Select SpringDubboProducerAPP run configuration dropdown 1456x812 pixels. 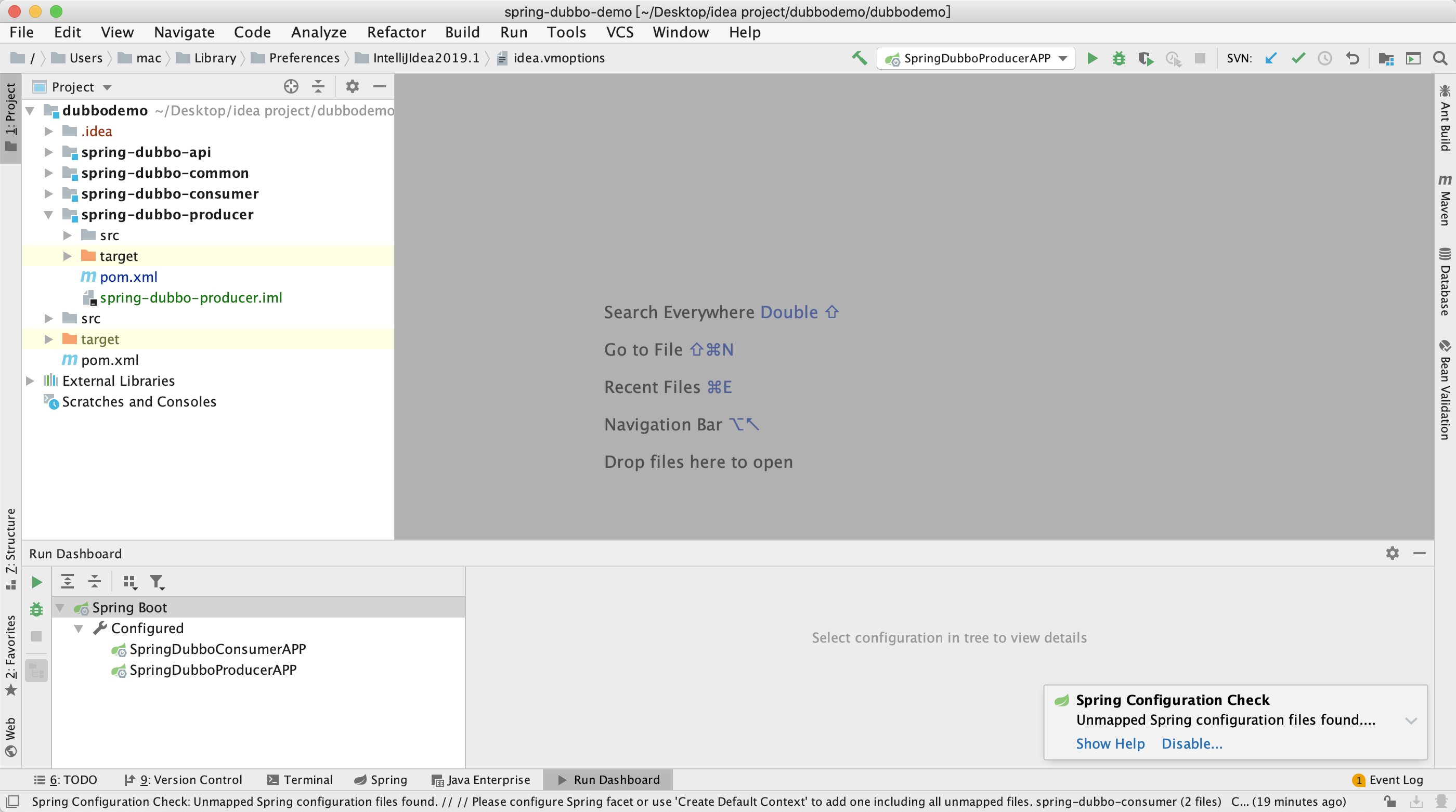tap(975, 57)
